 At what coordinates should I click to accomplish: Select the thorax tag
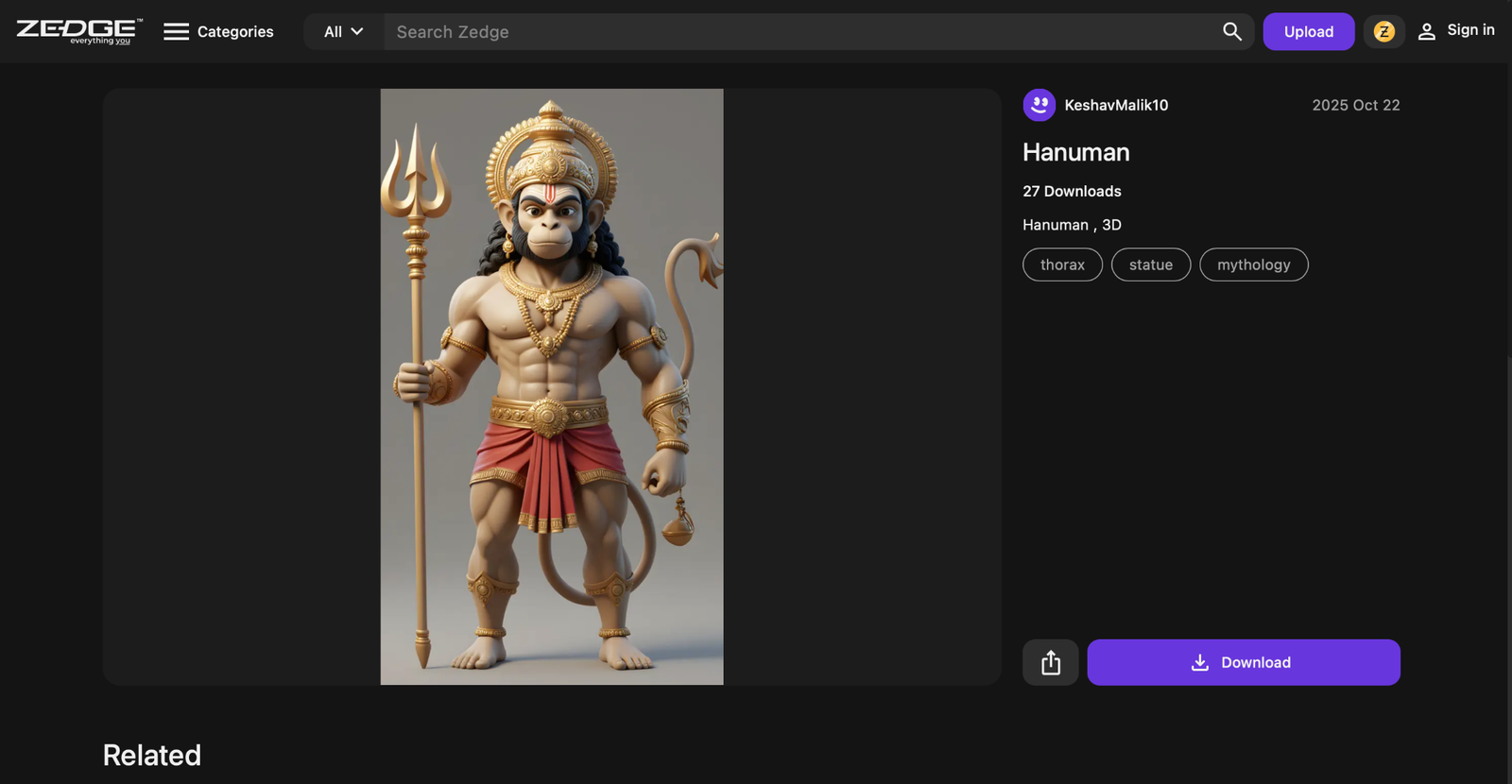coord(1062,264)
